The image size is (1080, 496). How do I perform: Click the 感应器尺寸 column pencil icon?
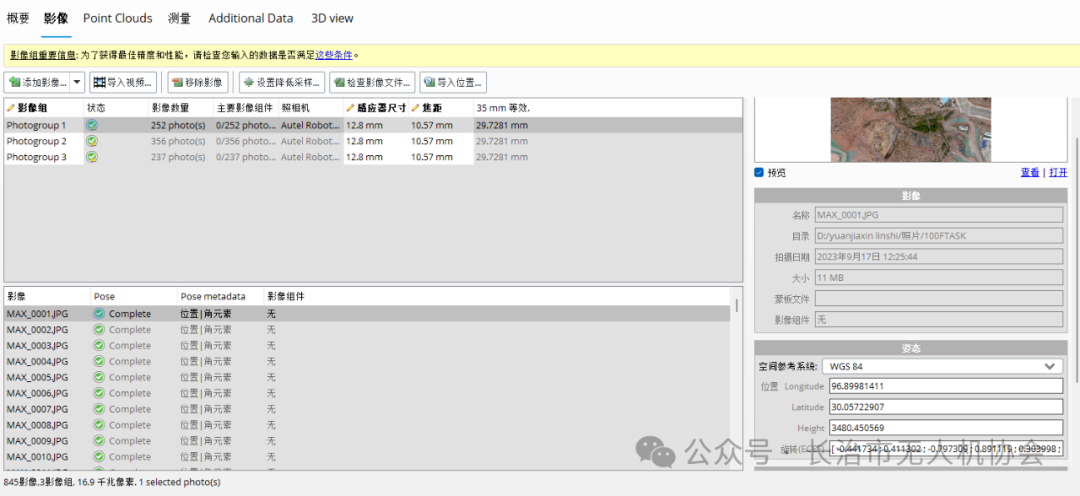tap(351, 108)
